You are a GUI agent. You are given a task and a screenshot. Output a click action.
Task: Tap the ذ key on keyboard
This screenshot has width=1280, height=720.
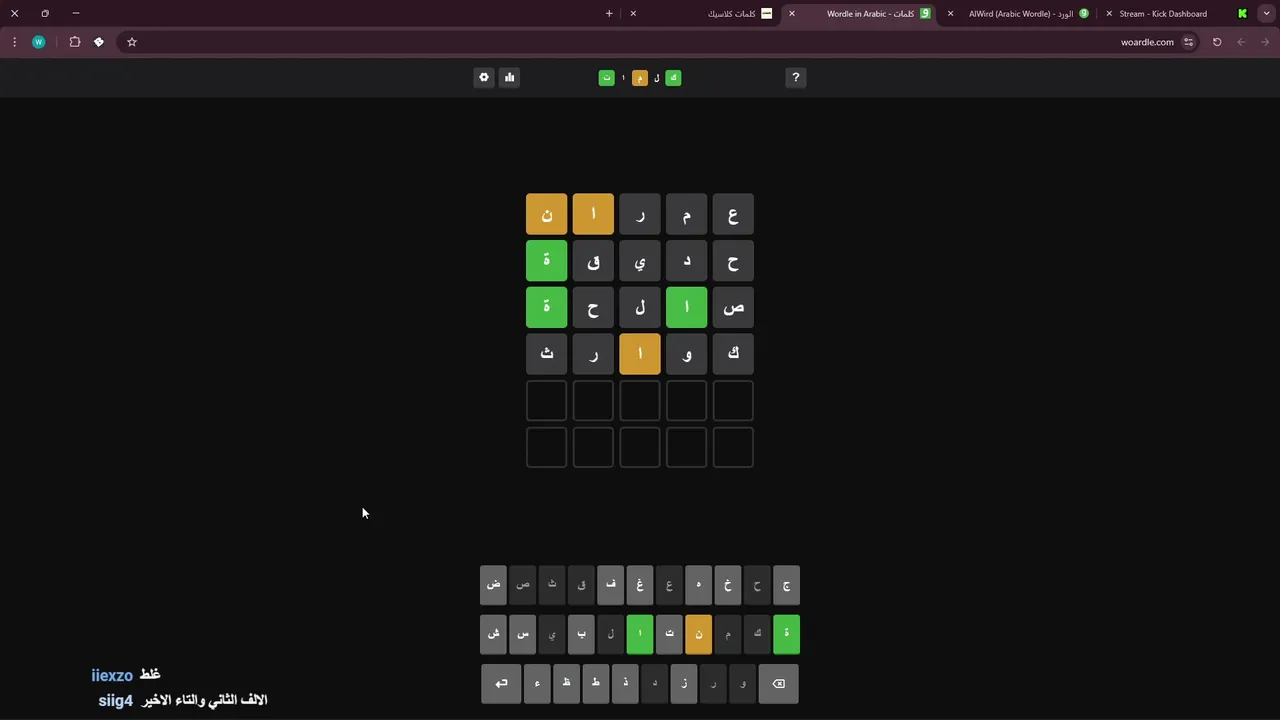(x=625, y=684)
